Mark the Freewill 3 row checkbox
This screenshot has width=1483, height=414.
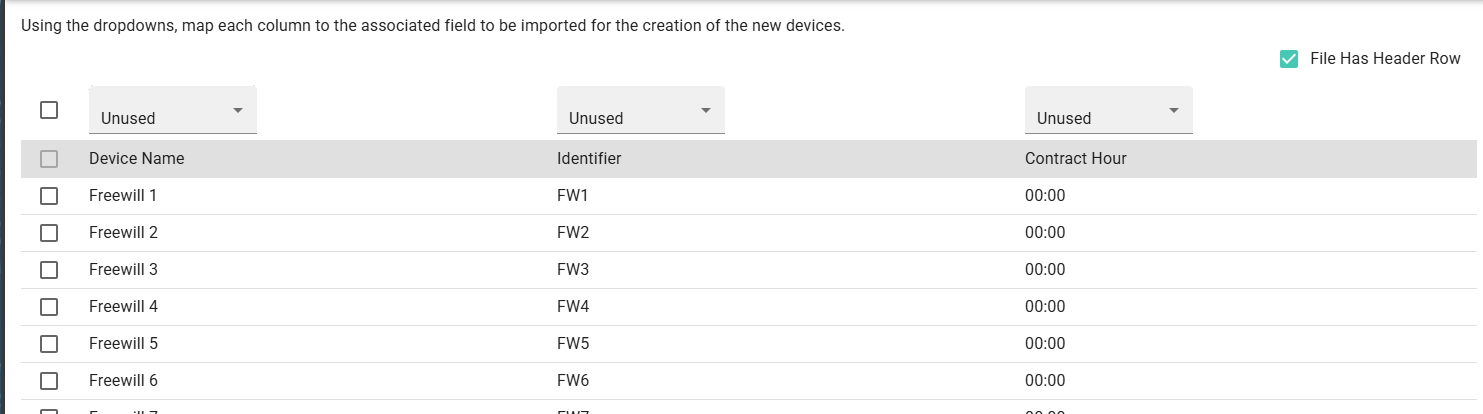coord(49,270)
